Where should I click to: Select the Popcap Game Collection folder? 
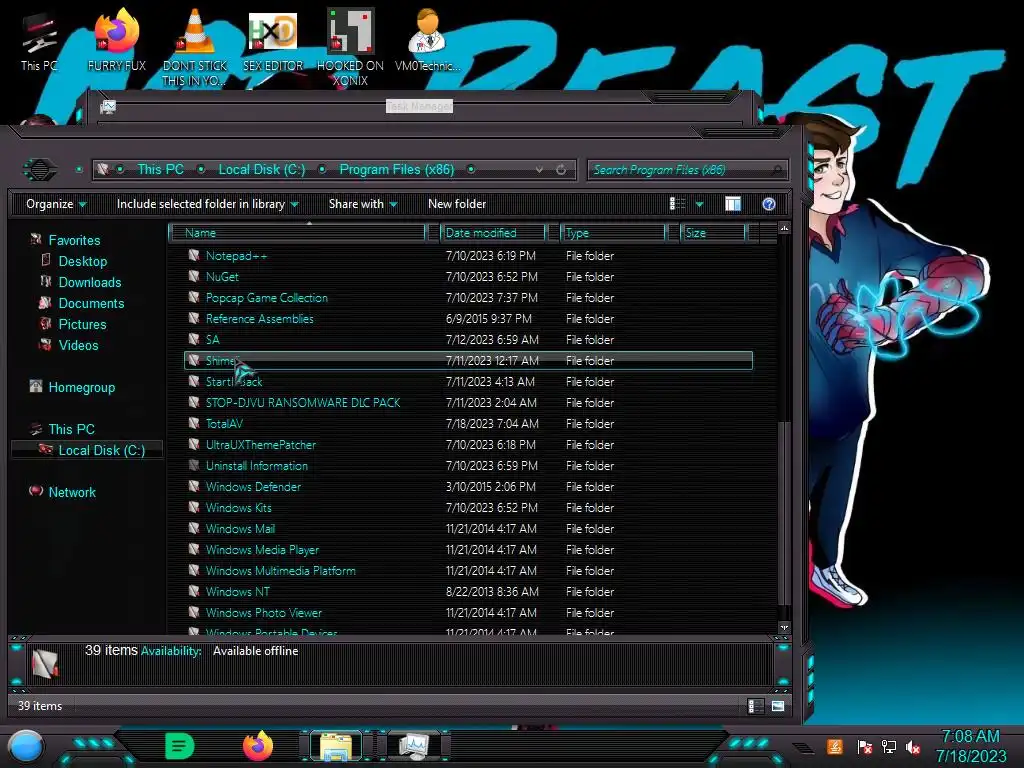click(x=266, y=298)
